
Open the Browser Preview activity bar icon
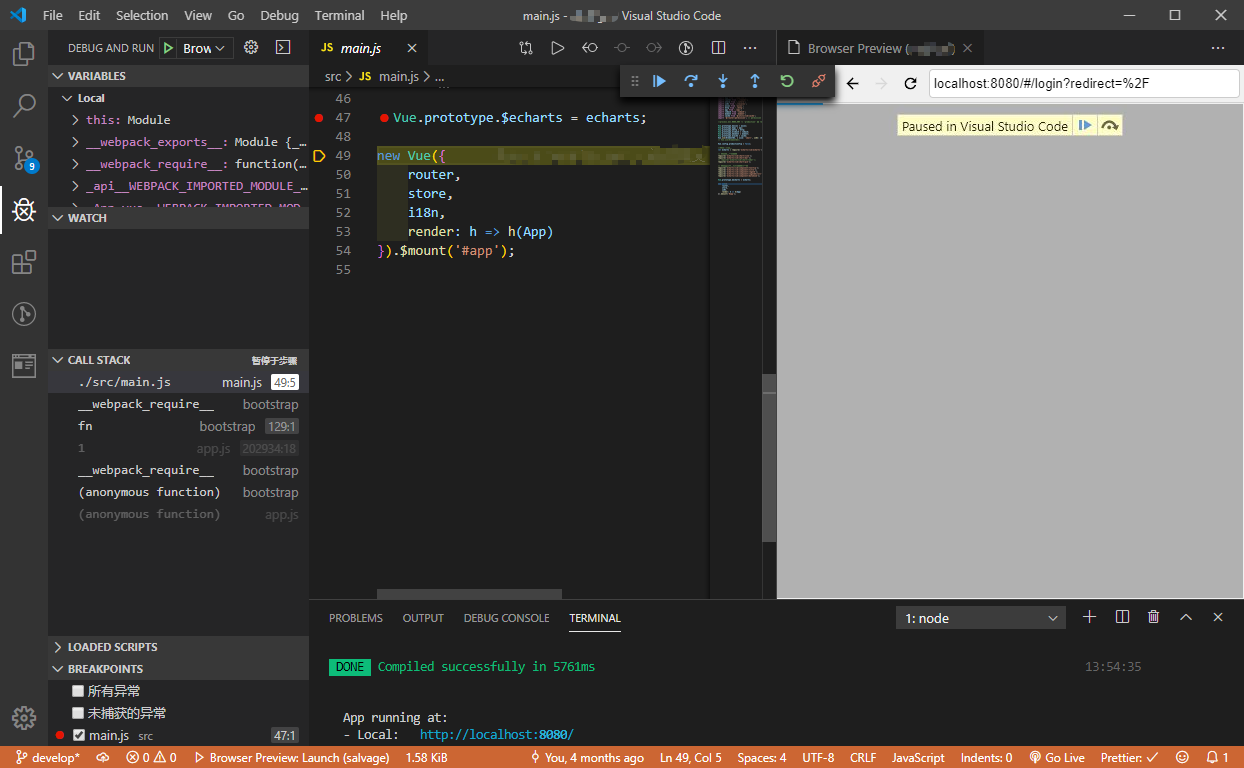coord(24,366)
